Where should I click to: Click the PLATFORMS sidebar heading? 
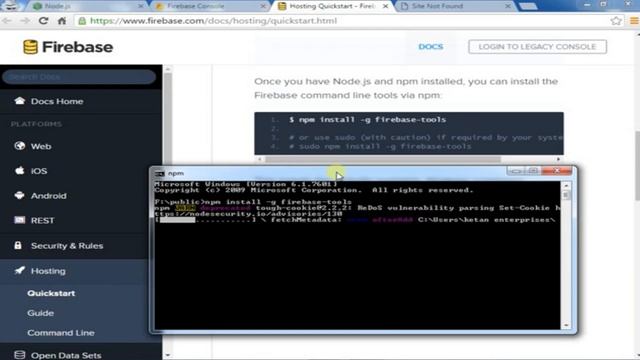pos(36,124)
